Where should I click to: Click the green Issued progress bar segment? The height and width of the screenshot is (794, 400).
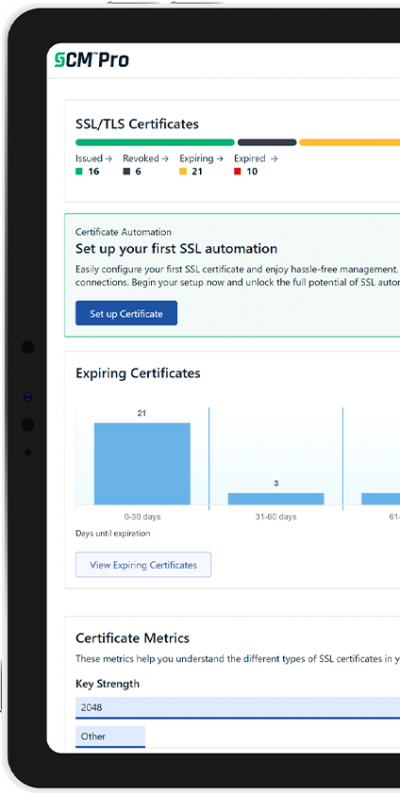click(x=155, y=142)
